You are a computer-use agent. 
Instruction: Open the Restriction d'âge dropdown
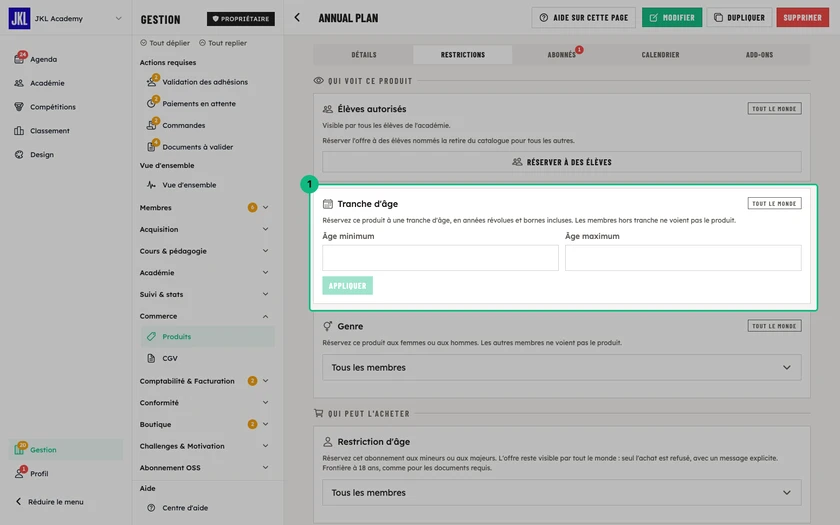(x=561, y=492)
